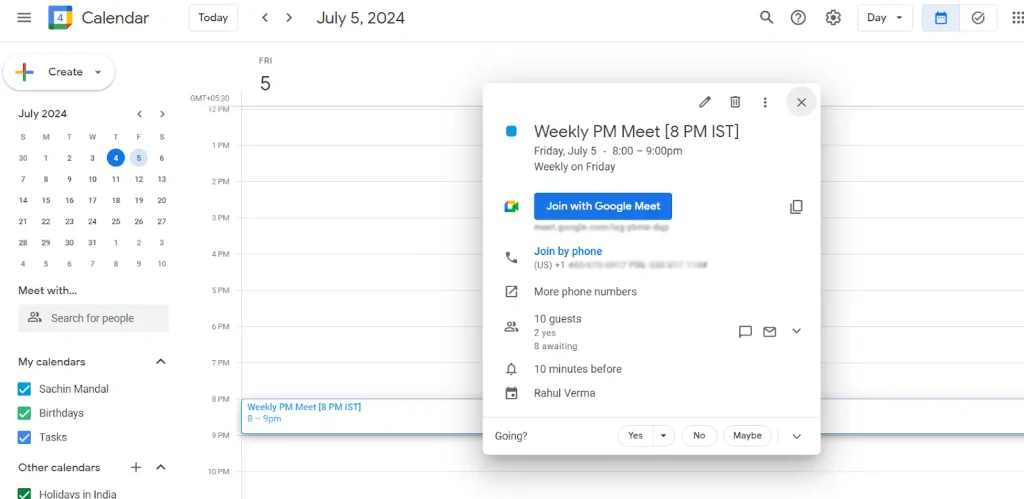
Task: Collapse the My calendars section
Action: click(x=161, y=361)
